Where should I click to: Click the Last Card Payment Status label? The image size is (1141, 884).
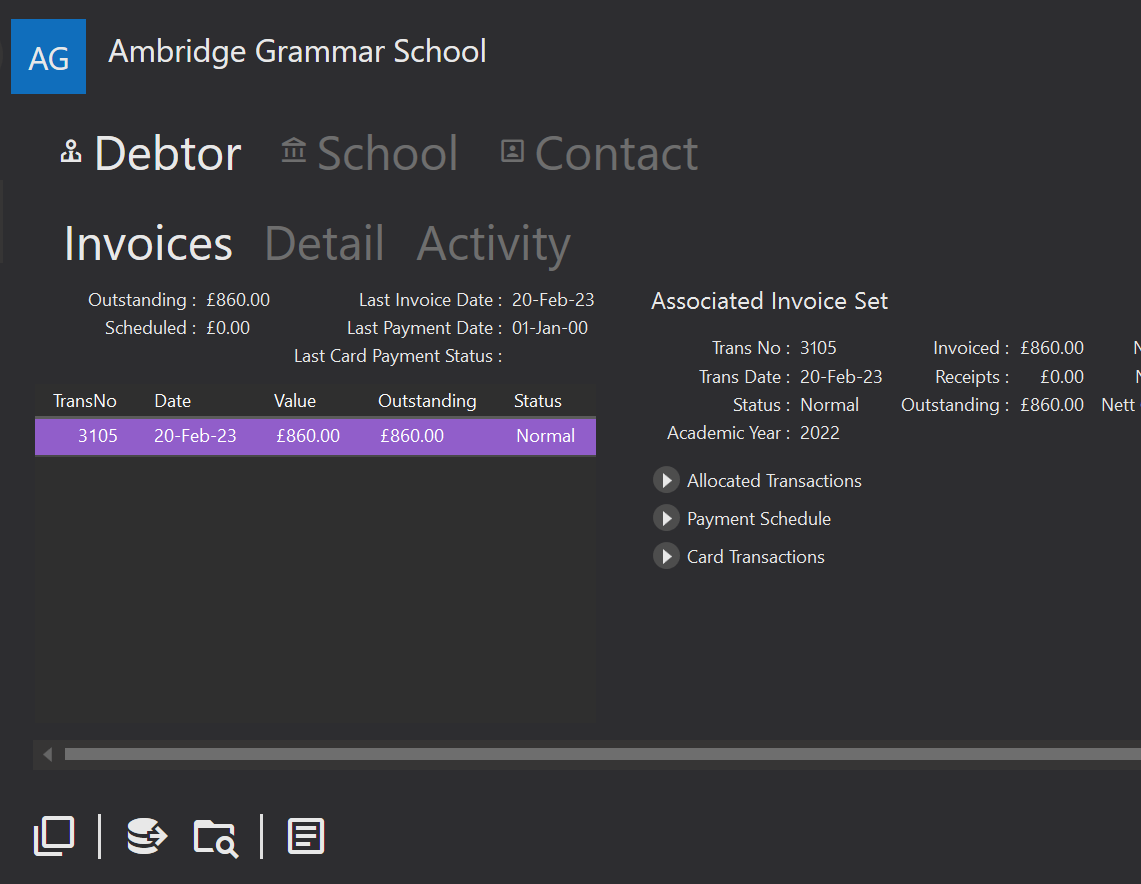pyautogui.click(x=398, y=356)
